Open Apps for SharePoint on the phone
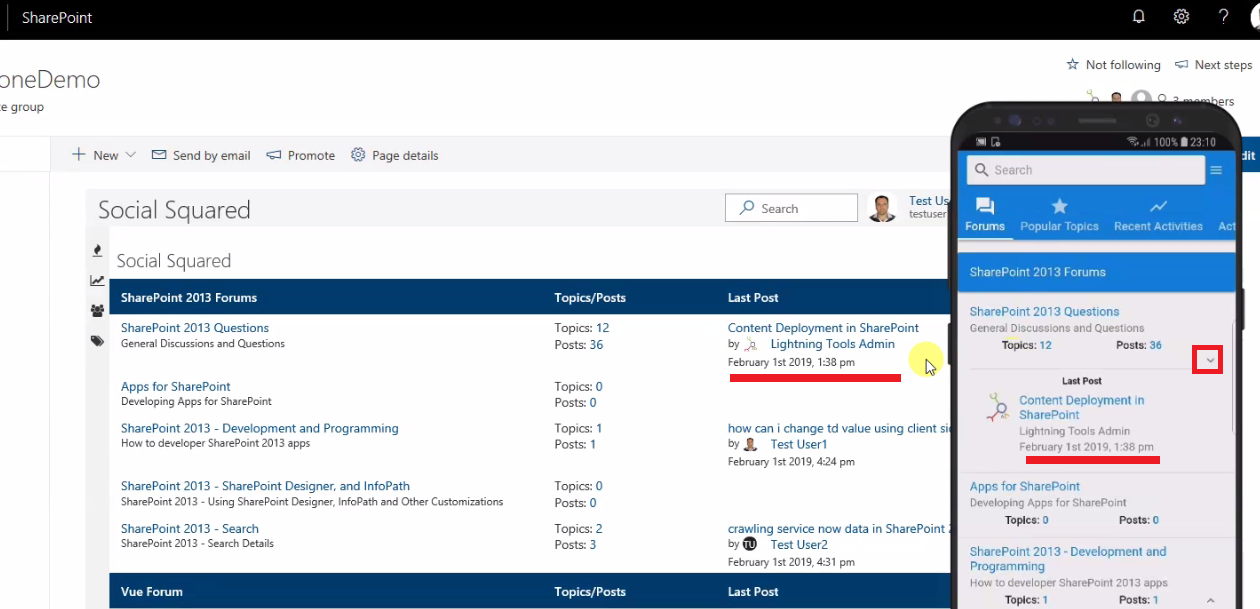This screenshot has height=609, width=1260. (1025, 487)
